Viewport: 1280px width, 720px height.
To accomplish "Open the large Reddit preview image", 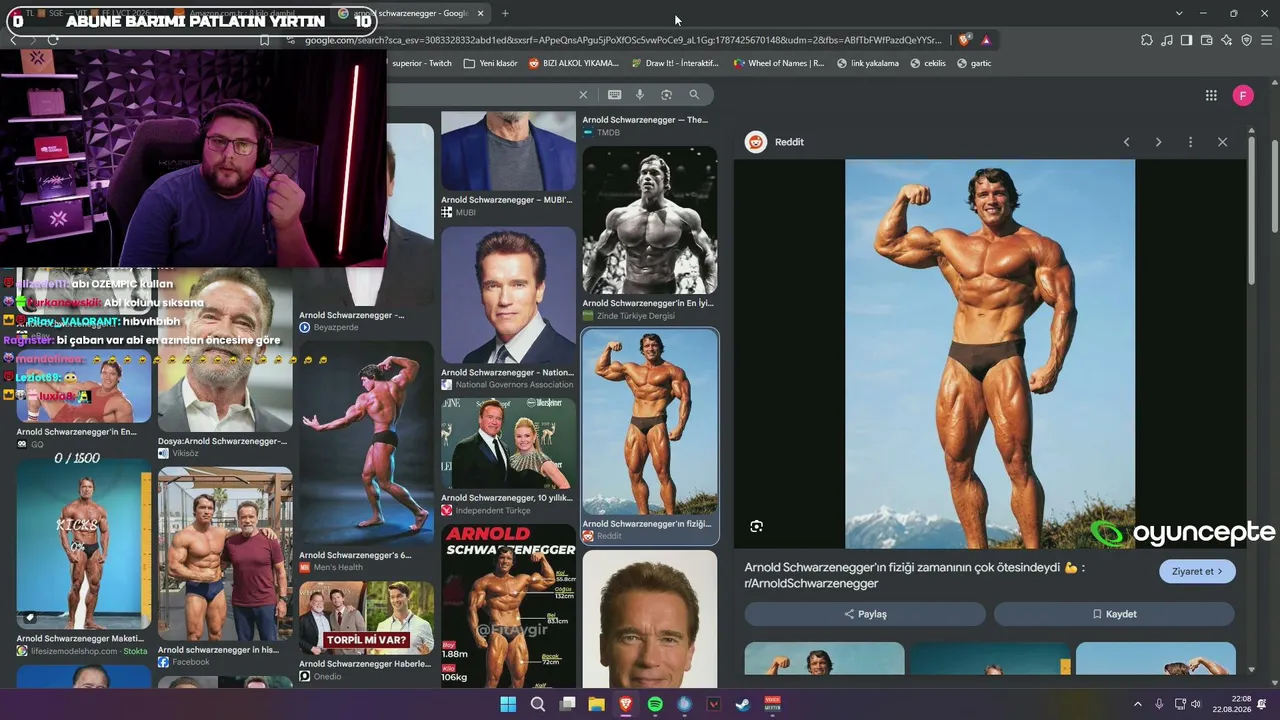I will coord(990,354).
